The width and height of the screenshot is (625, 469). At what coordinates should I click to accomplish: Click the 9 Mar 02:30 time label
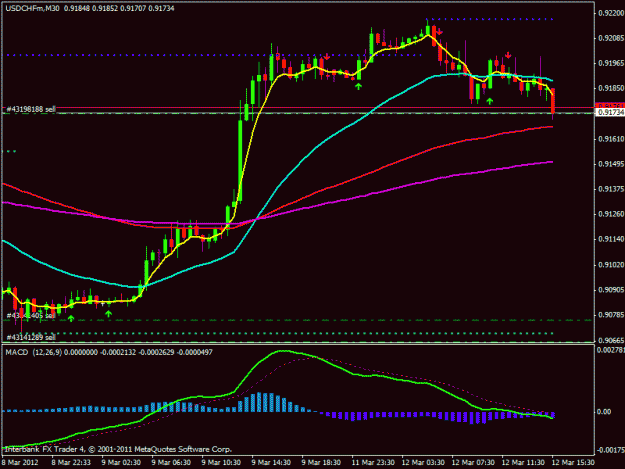point(121,463)
